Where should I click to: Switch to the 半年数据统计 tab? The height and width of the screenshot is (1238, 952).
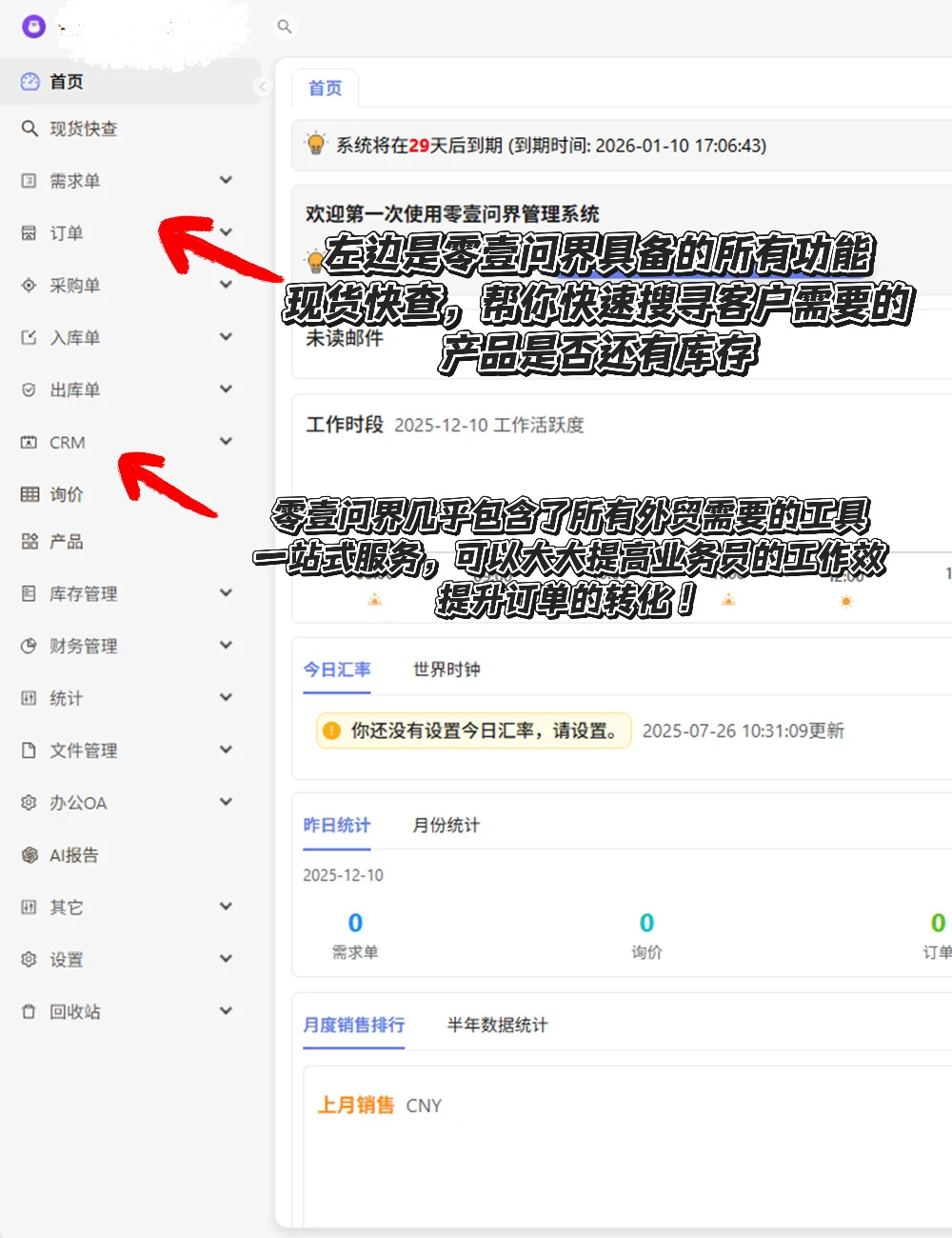(498, 1026)
